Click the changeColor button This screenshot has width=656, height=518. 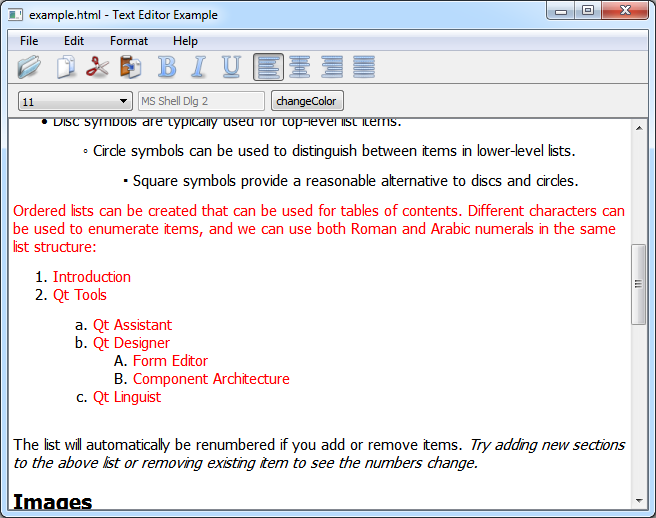click(x=307, y=101)
